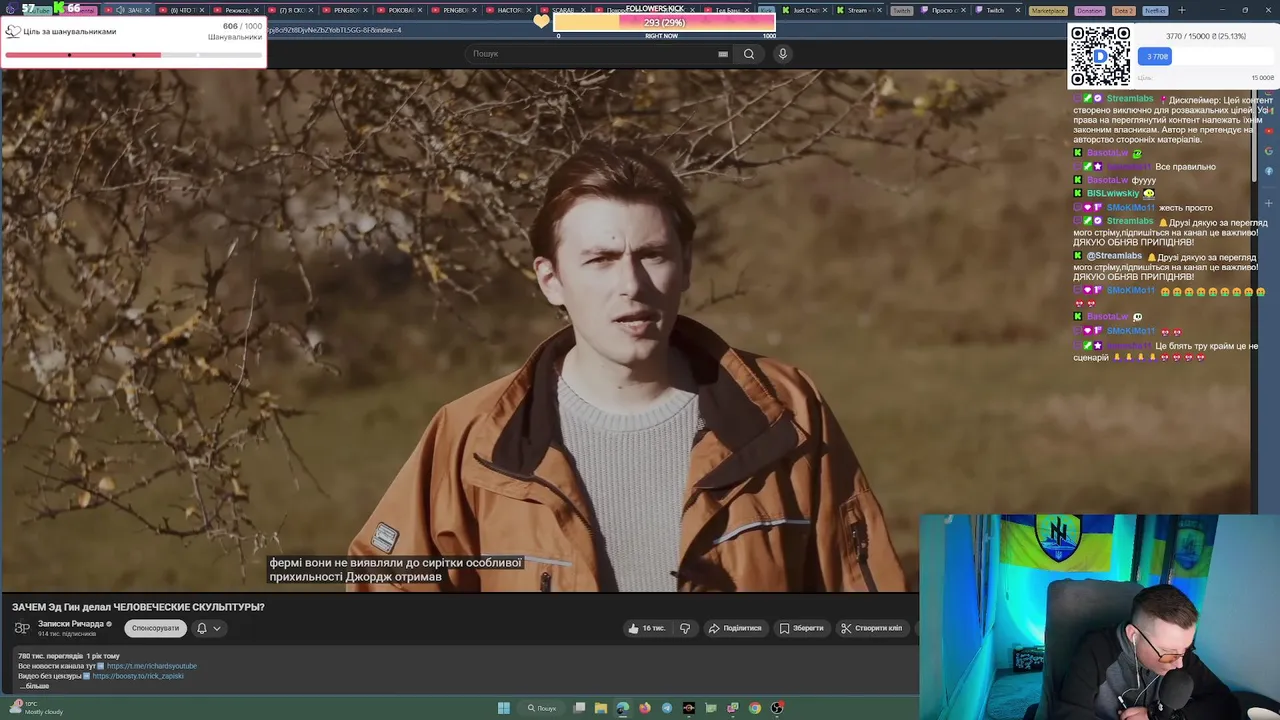Click BISLwiwskiy username in chat
Image resolution: width=1280 pixels, height=720 pixels.
[x=1112, y=193]
